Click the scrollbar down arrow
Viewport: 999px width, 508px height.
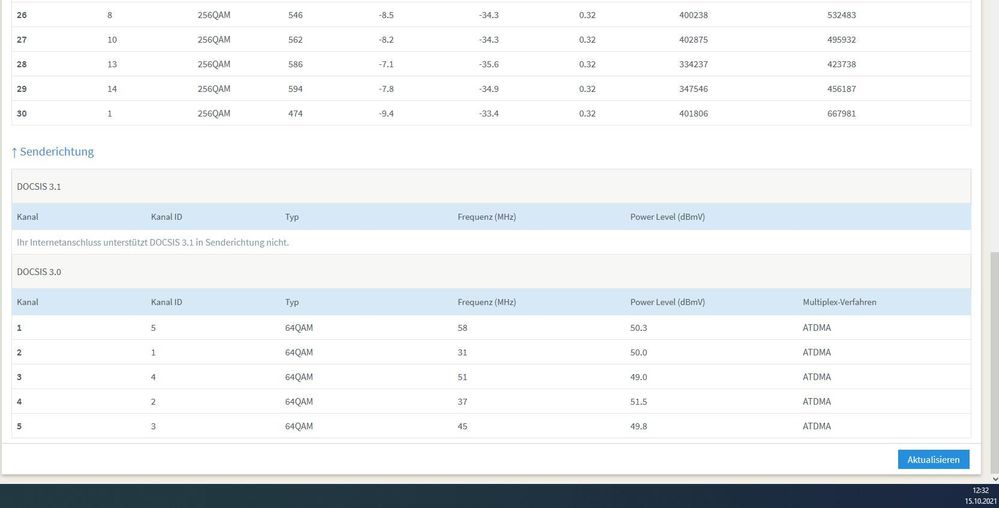pos(994,479)
